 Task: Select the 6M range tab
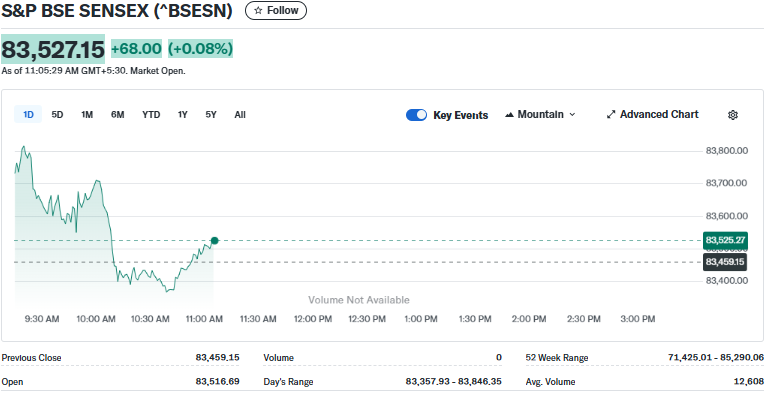click(117, 114)
